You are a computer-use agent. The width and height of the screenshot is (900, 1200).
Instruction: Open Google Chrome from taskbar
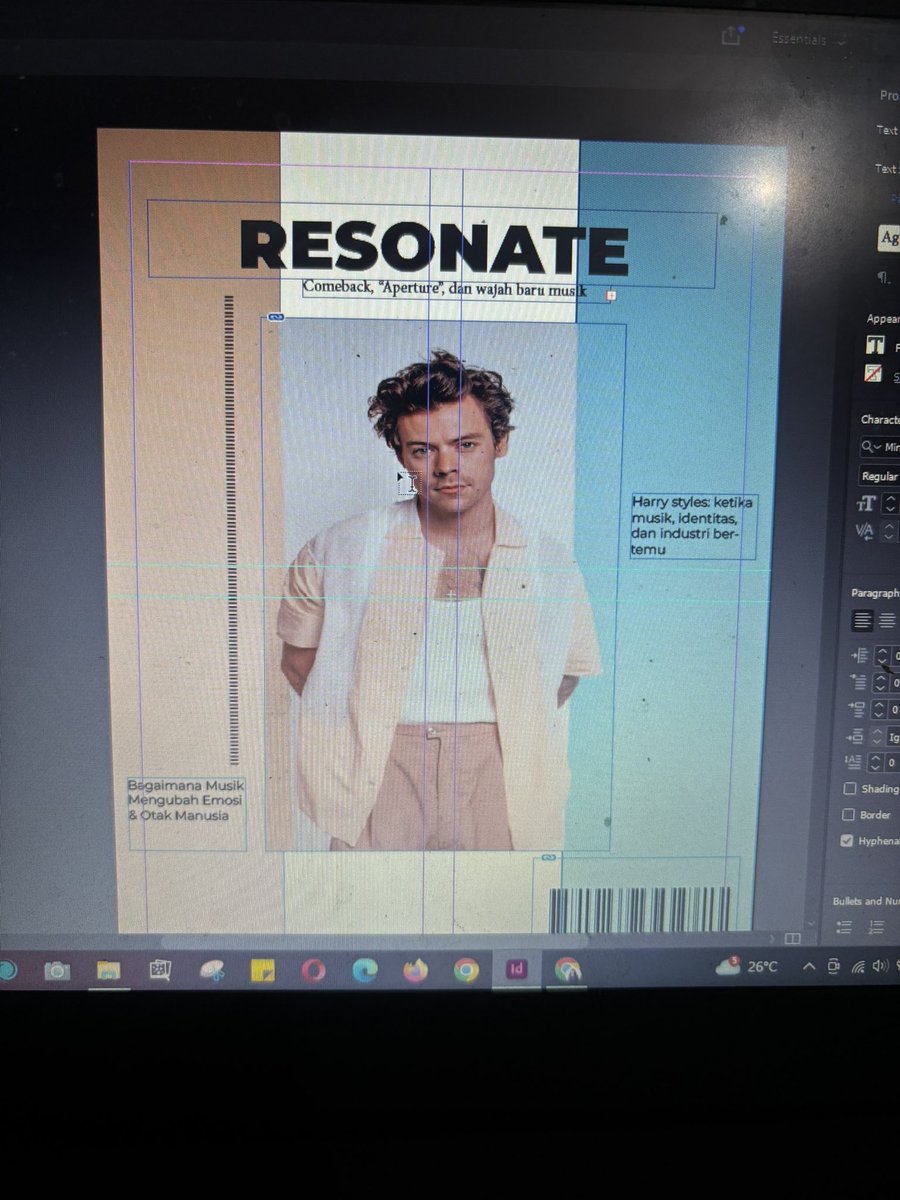pos(466,970)
